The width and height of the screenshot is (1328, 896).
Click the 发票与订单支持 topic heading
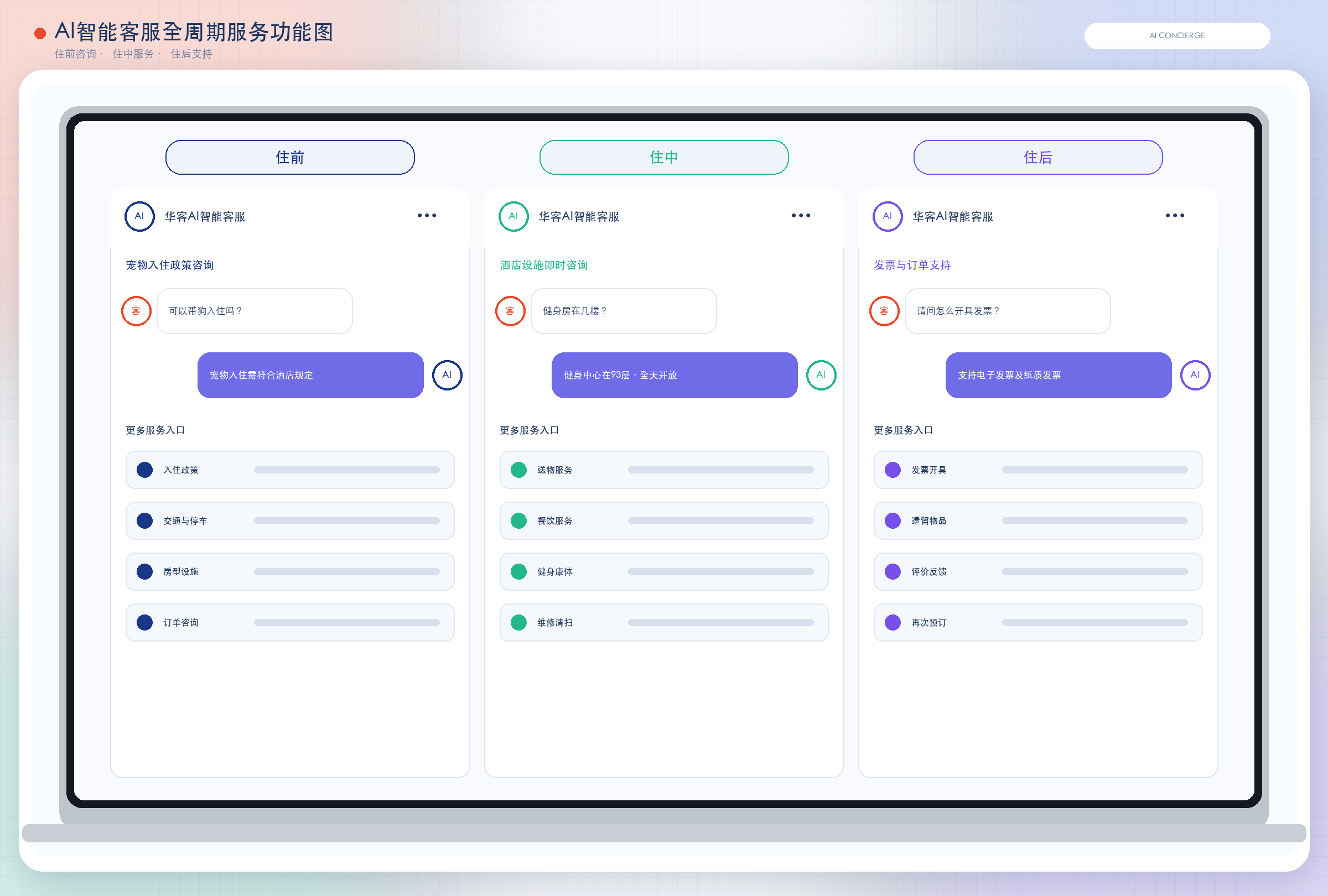click(912, 265)
